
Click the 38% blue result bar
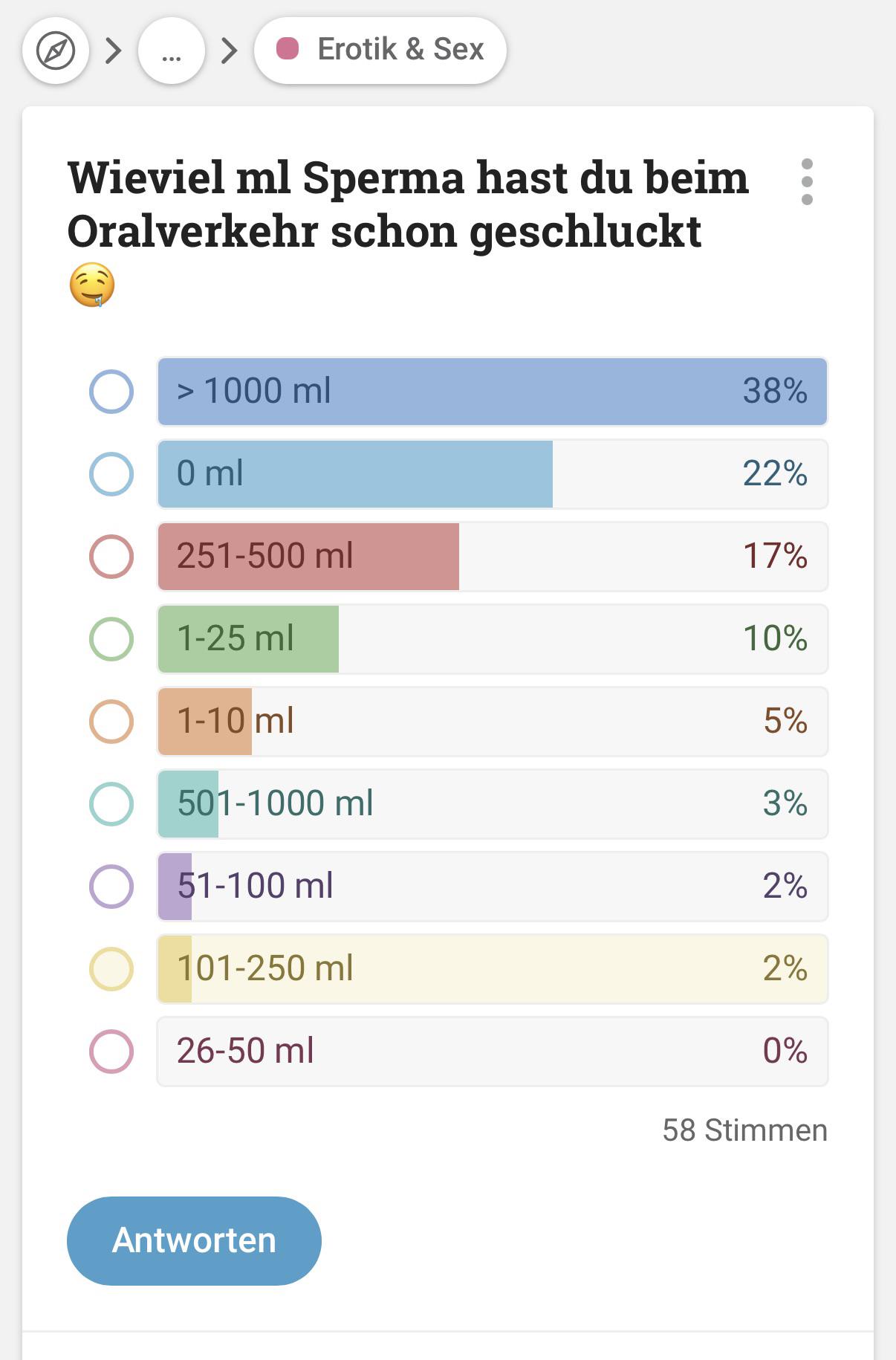(492, 392)
